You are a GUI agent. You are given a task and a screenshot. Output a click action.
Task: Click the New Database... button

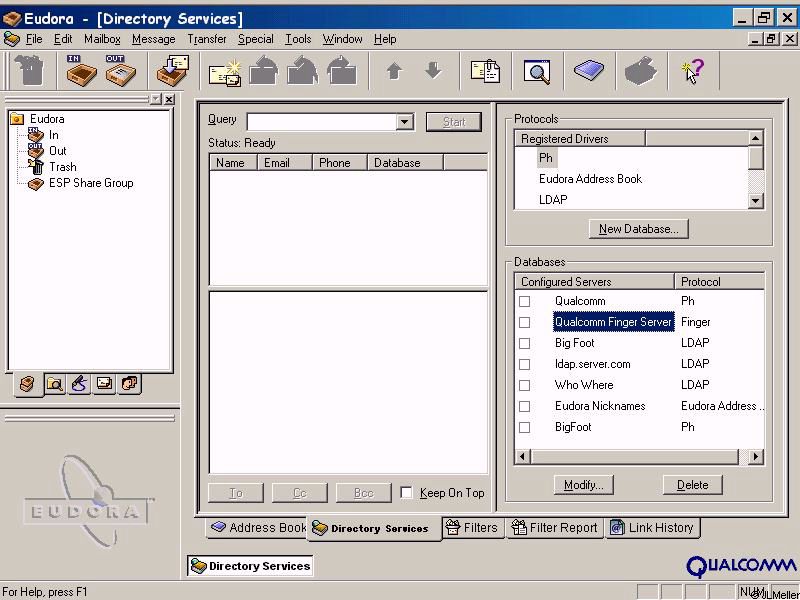tap(639, 229)
